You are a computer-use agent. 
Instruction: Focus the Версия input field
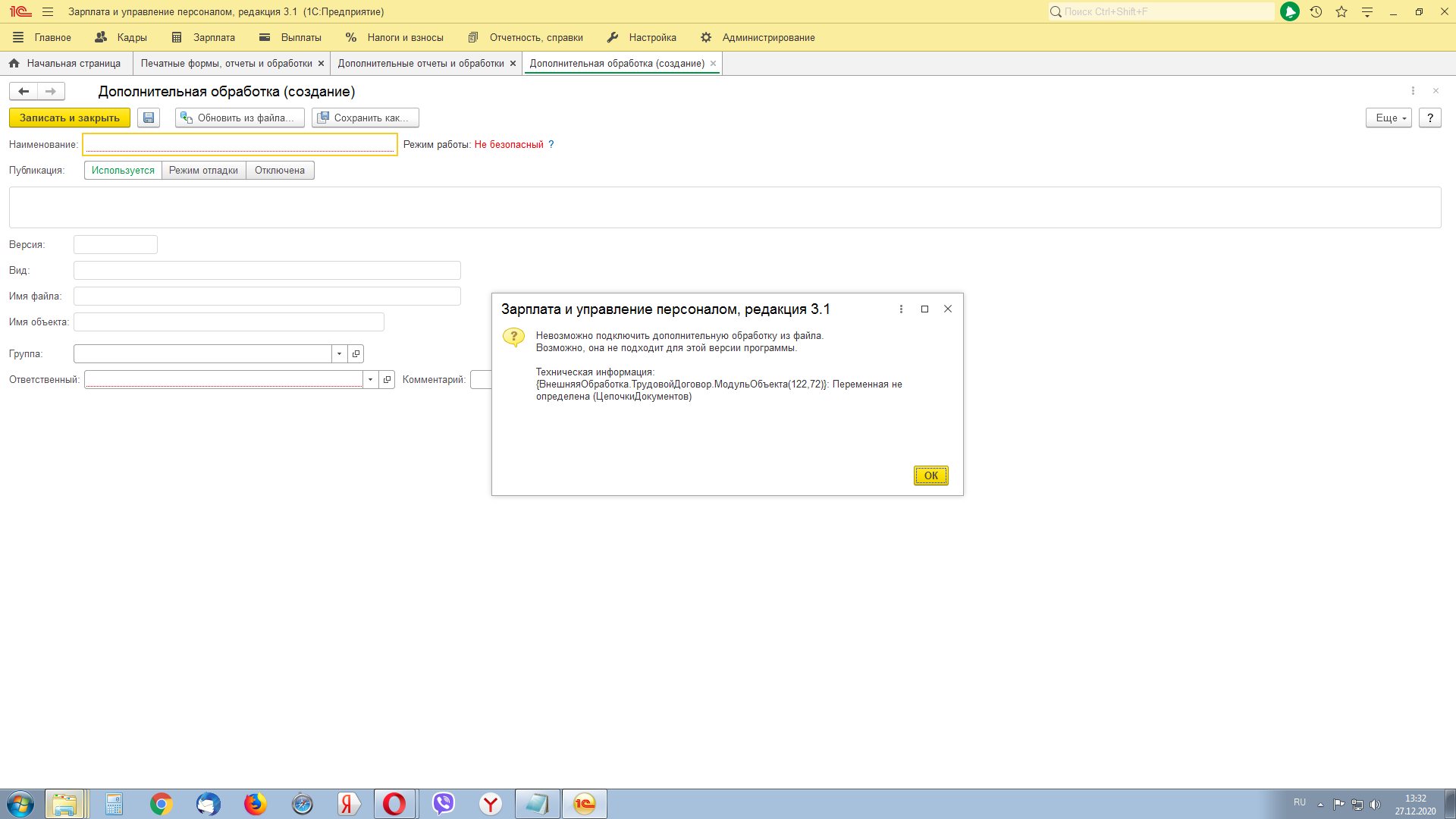(115, 245)
